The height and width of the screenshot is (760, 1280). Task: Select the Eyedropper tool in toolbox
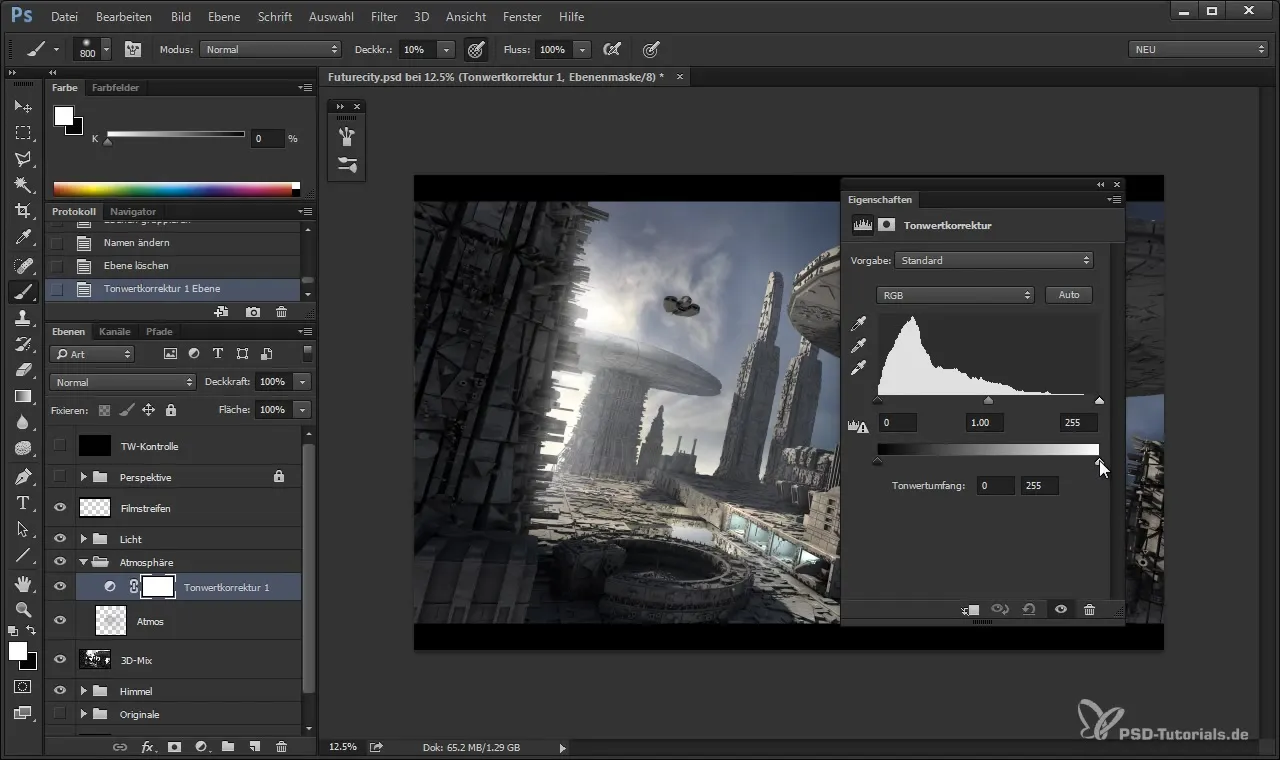click(x=23, y=238)
